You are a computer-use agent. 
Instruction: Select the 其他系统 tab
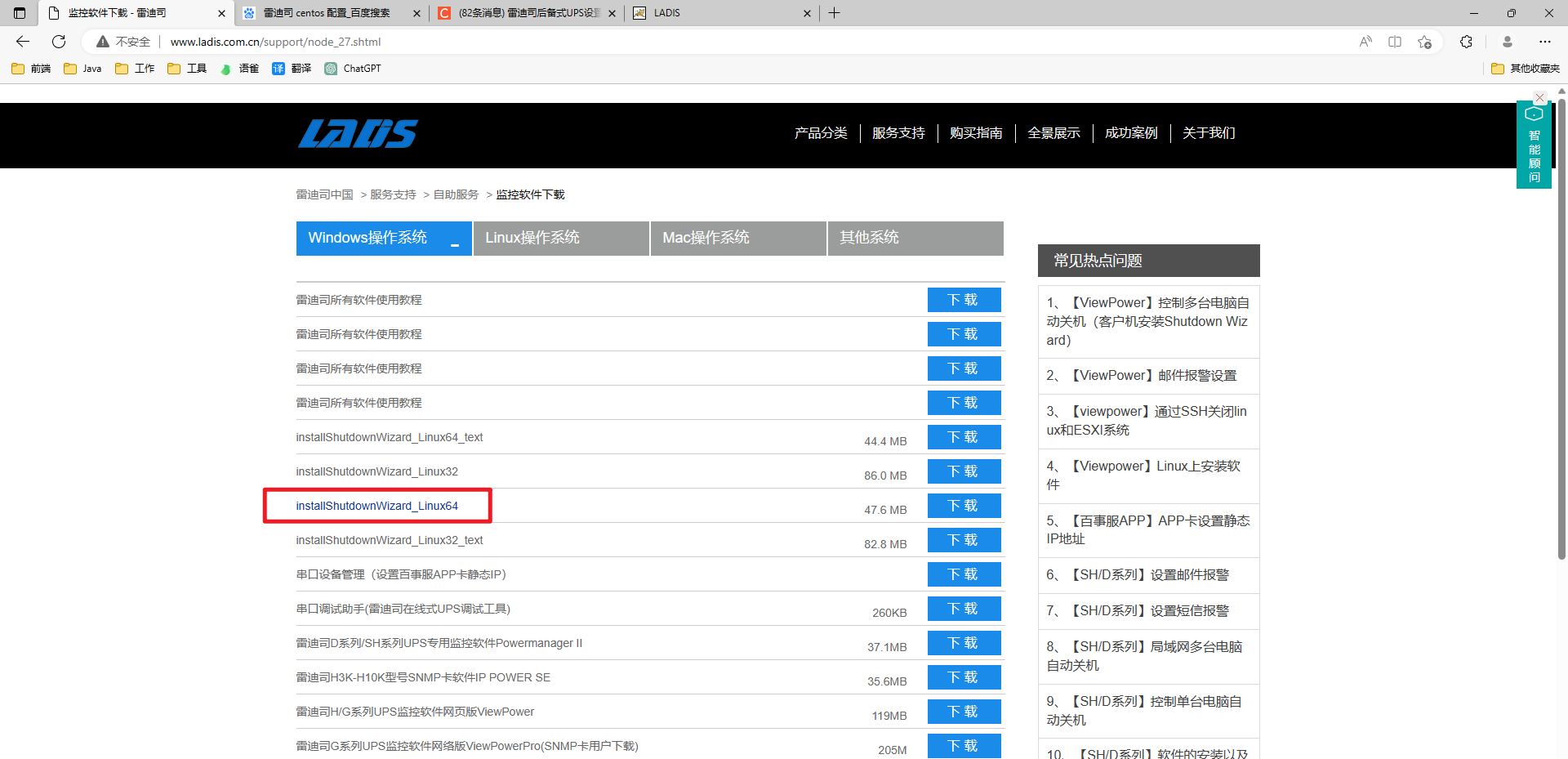point(915,238)
